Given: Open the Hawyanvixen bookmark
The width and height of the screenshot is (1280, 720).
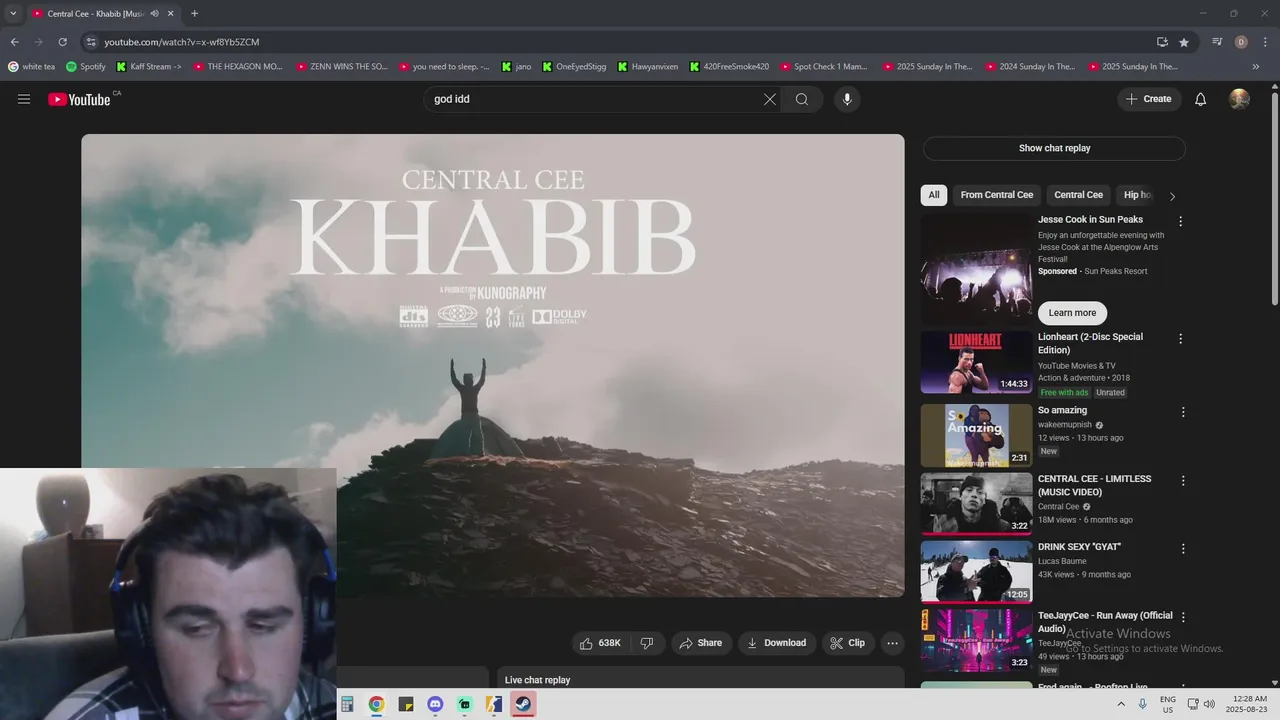Looking at the screenshot, I should coord(647,67).
